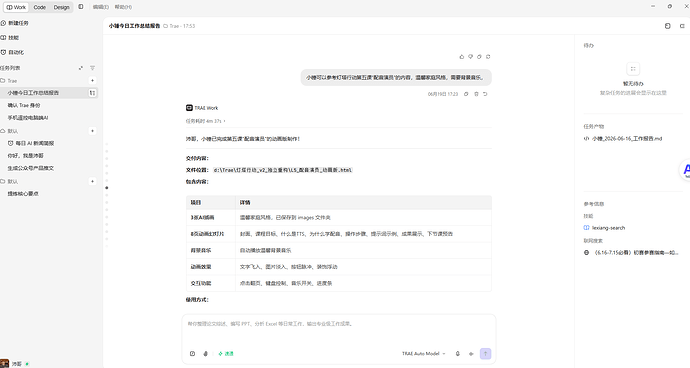Open the TRAE Auto Model dropdown
This screenshot has width=690, height=368.
click(424, 354)
